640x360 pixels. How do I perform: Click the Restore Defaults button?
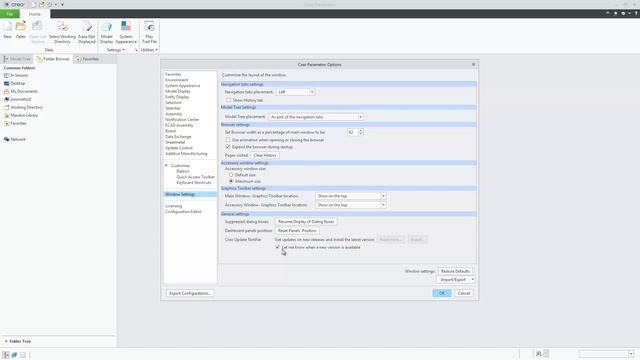coord(455,271)
